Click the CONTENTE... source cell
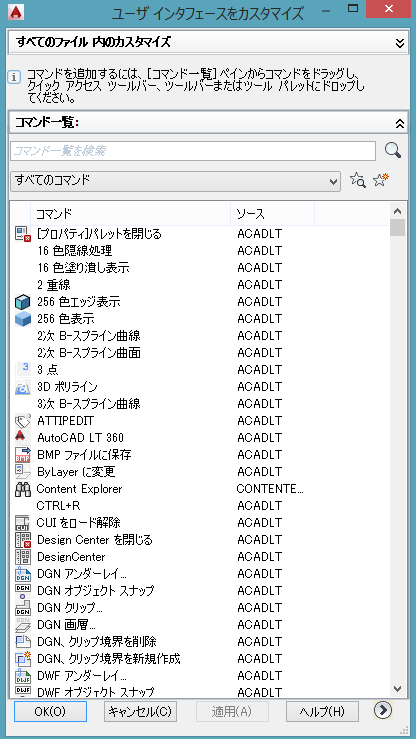Screen dimensions: 416x743 click(x=270, y=489)
